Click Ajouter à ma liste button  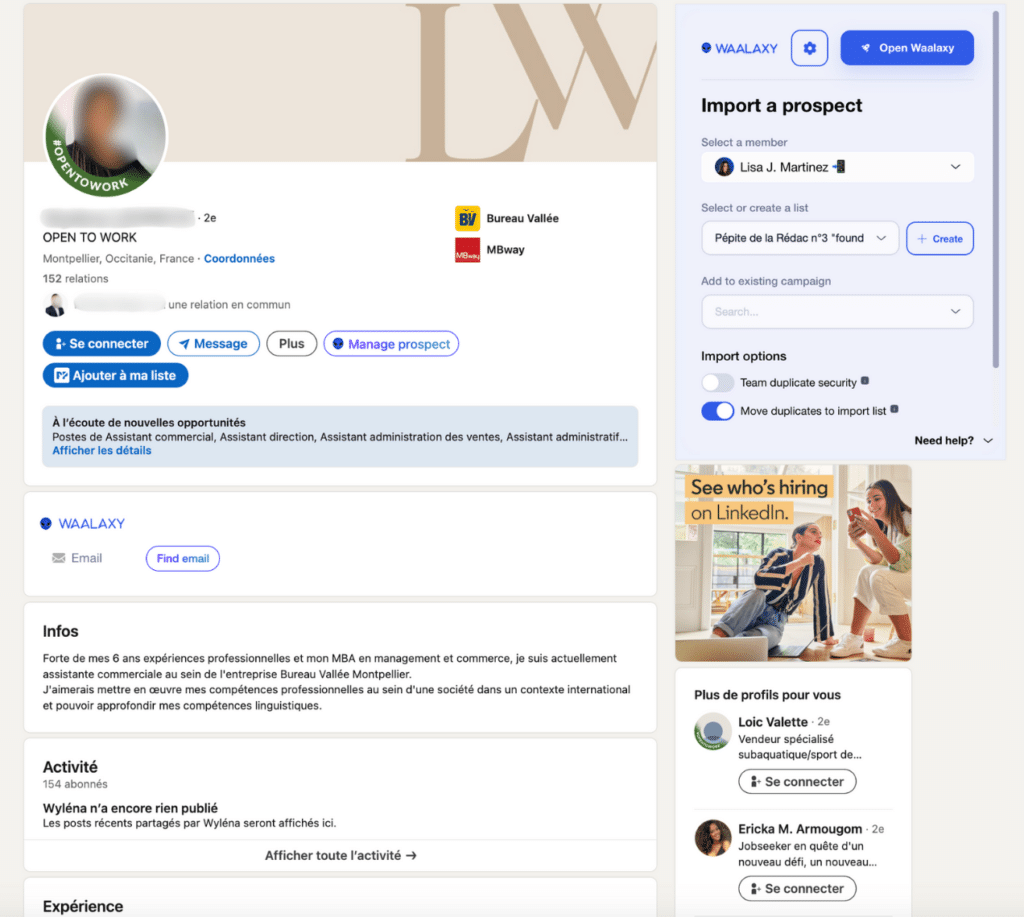coord(115,376)
